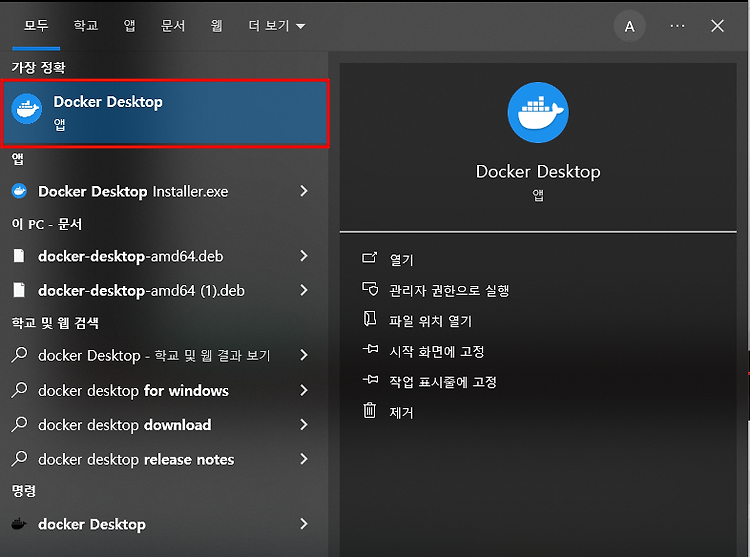The image size is (750, 557).
Task: Click magnifier icon for docker desktop download
Action: 19,425
